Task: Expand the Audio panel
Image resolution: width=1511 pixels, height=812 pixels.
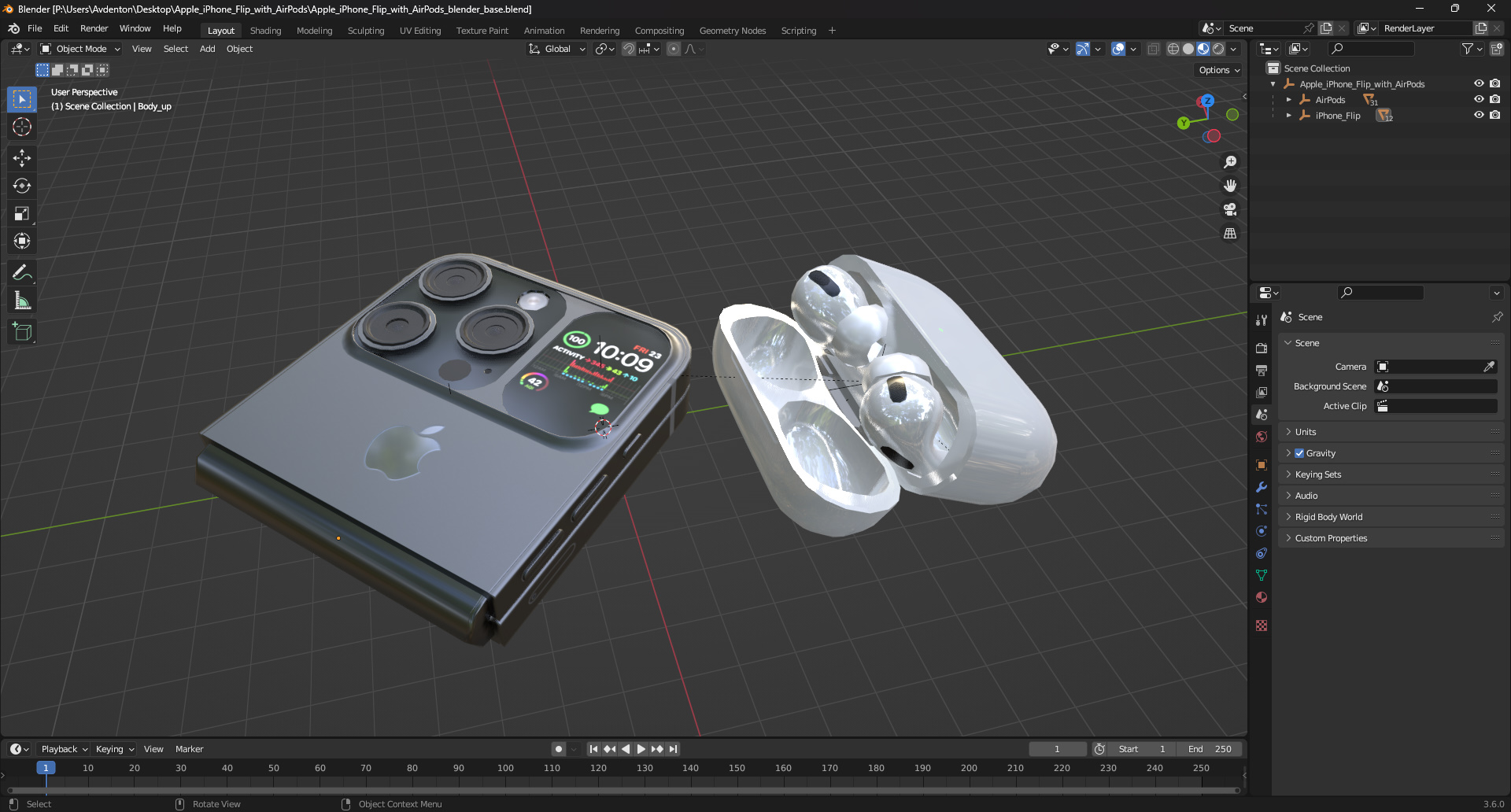Action: click(1391, 496)
